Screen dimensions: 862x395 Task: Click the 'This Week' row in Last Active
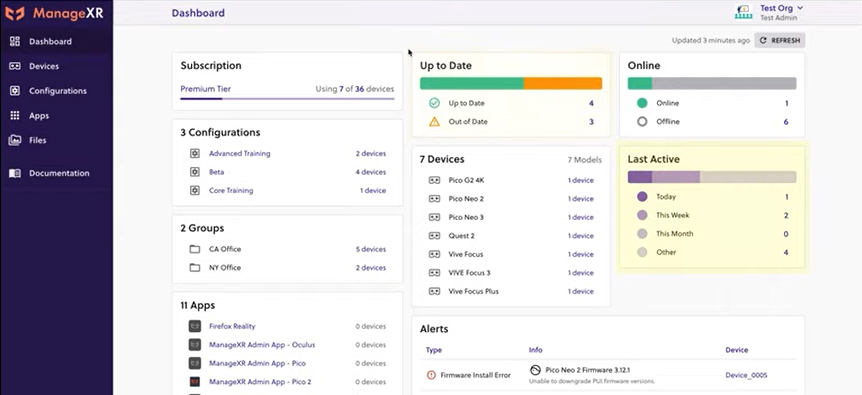click(712, 215)
